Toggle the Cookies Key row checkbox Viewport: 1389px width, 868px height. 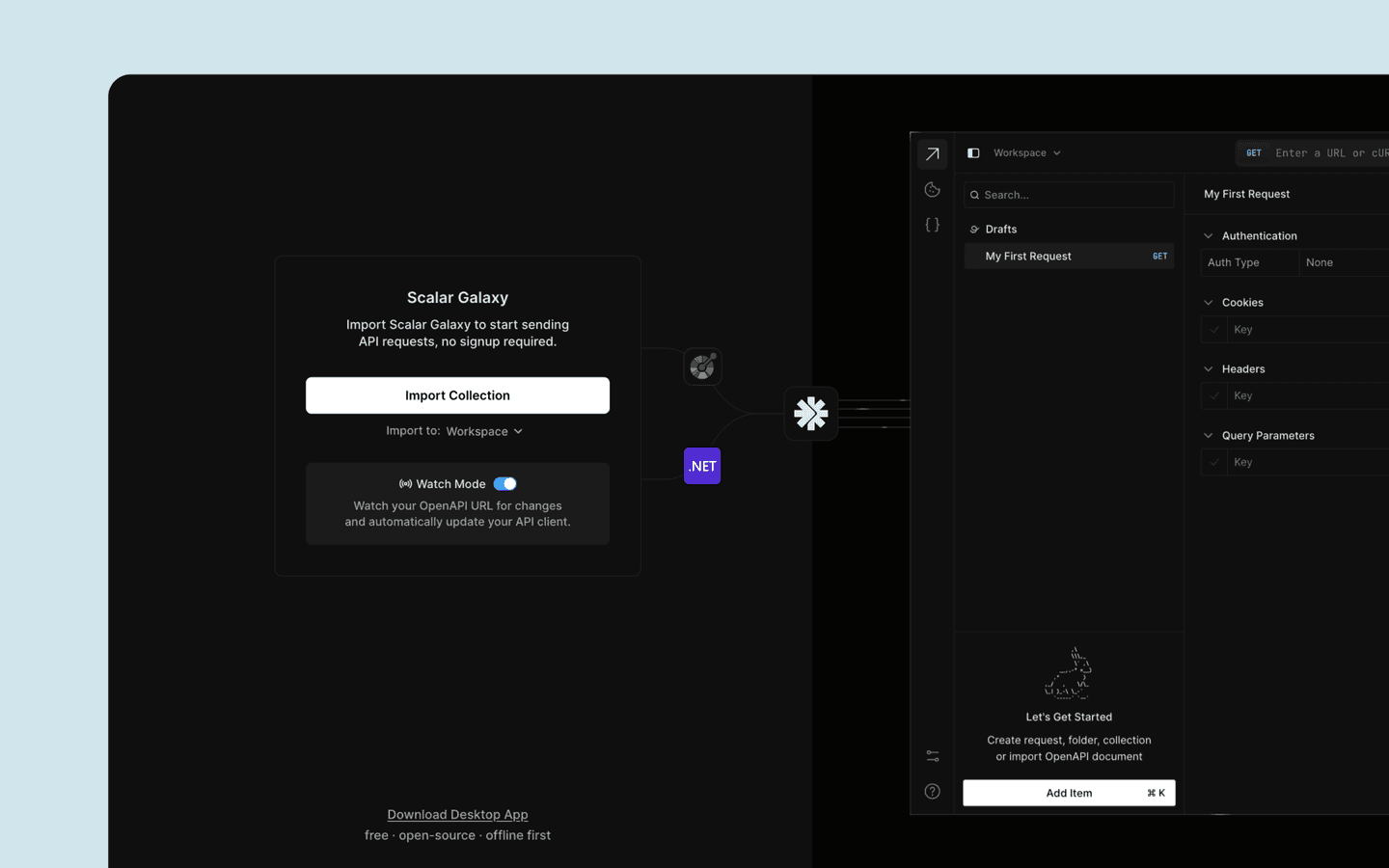tap(1214, 330)
